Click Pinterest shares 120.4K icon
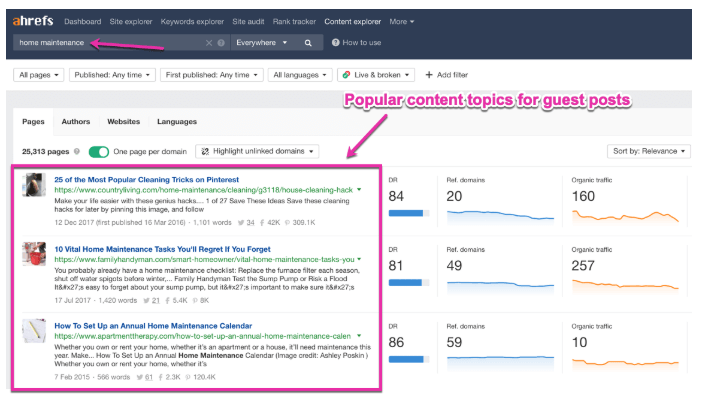703x406 pixels. [x=188, y=377]
